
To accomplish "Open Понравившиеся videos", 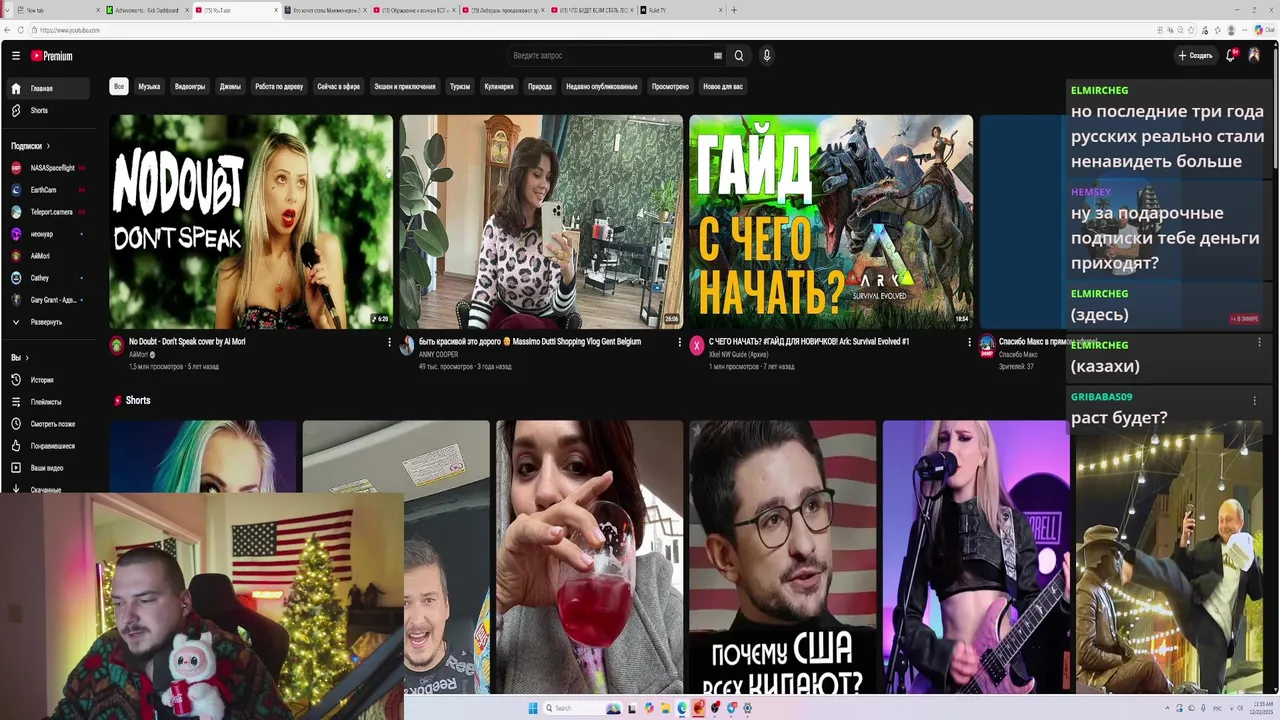I will (x=50, y=446).
